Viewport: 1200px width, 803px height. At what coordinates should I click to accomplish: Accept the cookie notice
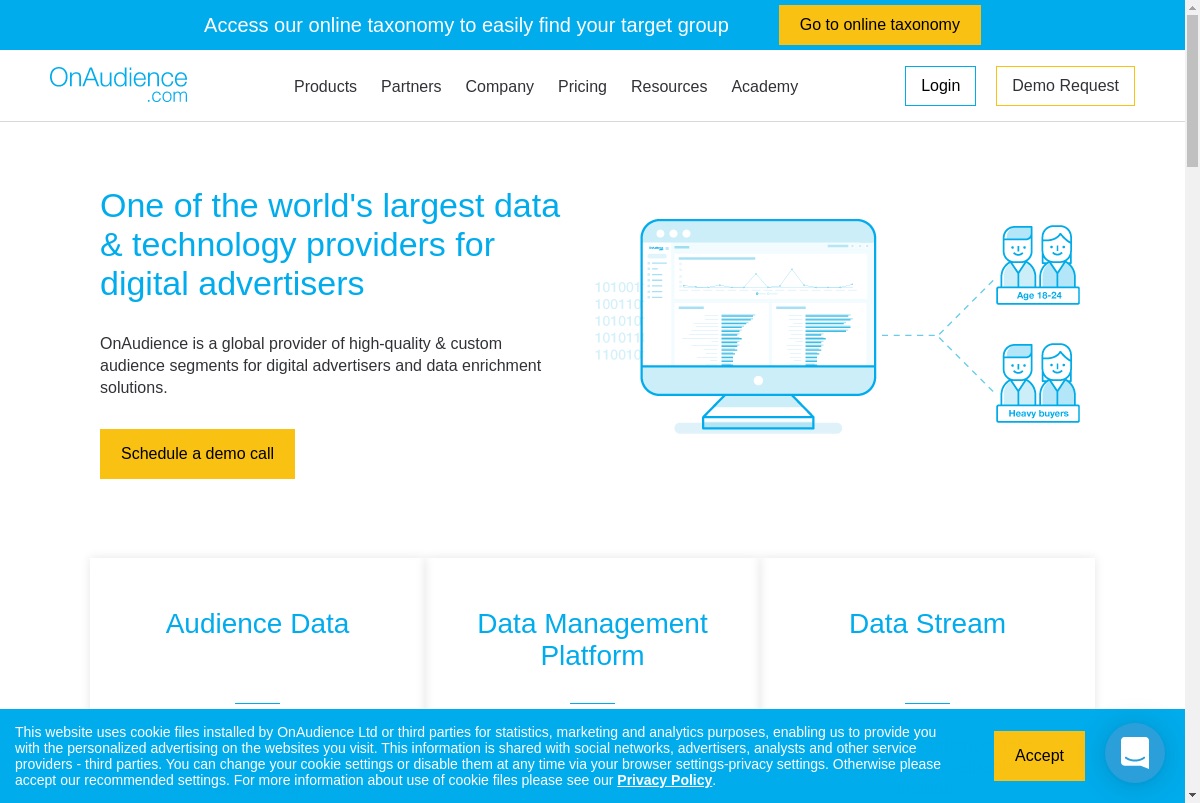tap(1039, 756)
